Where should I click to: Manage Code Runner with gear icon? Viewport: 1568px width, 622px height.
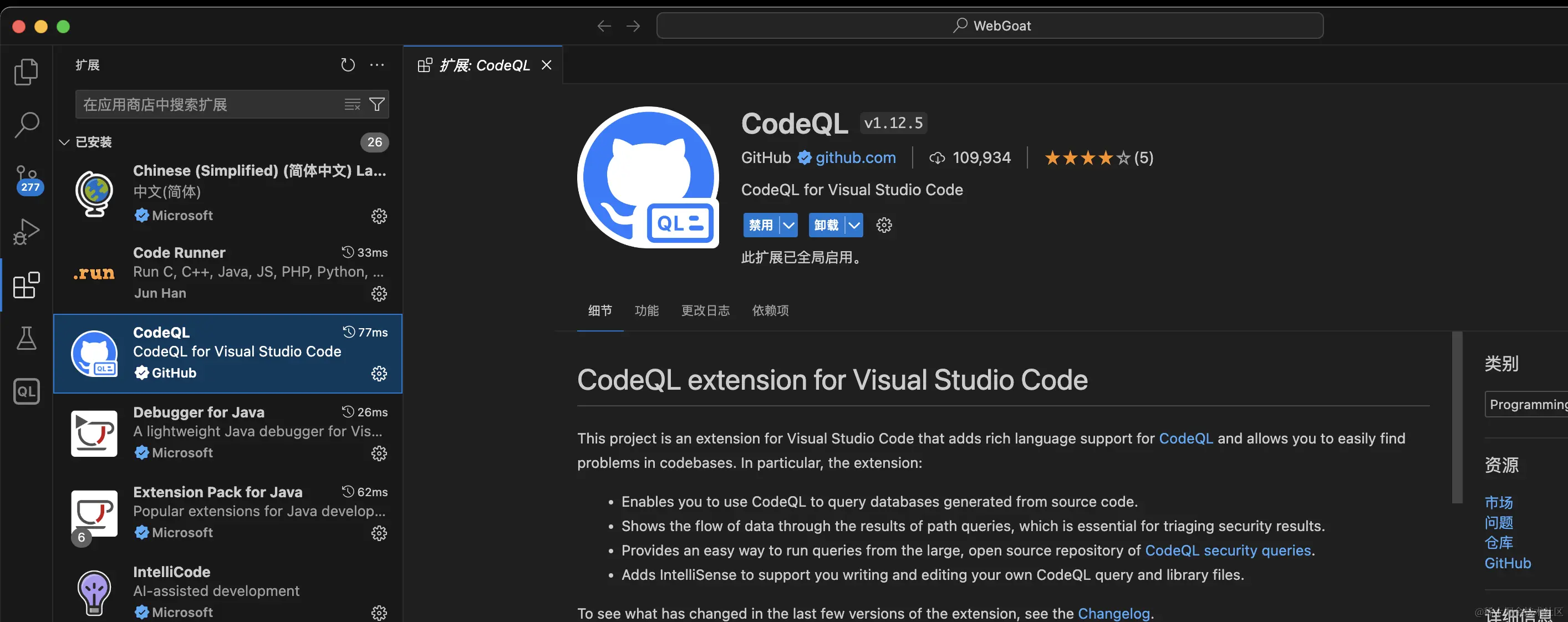click(x=379, y=294)
